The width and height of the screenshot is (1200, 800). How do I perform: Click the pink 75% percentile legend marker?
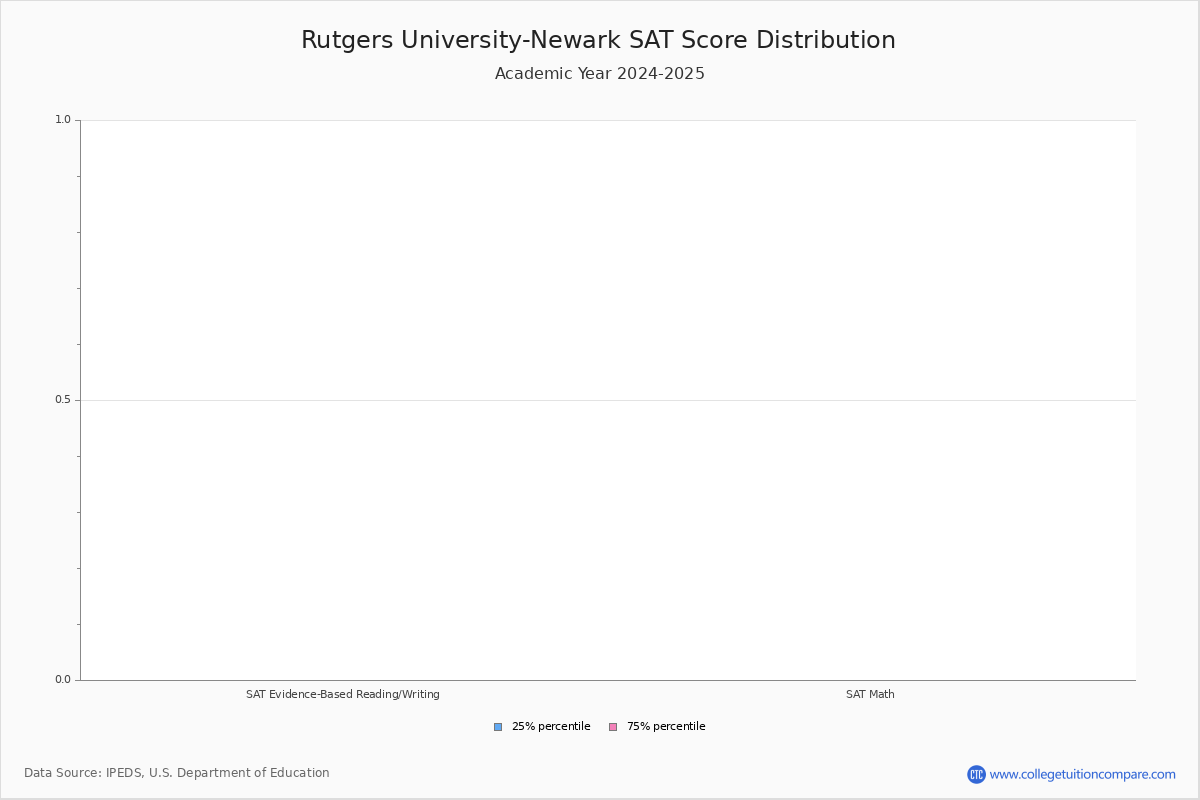pyautogui.click(x=613, y=727)
